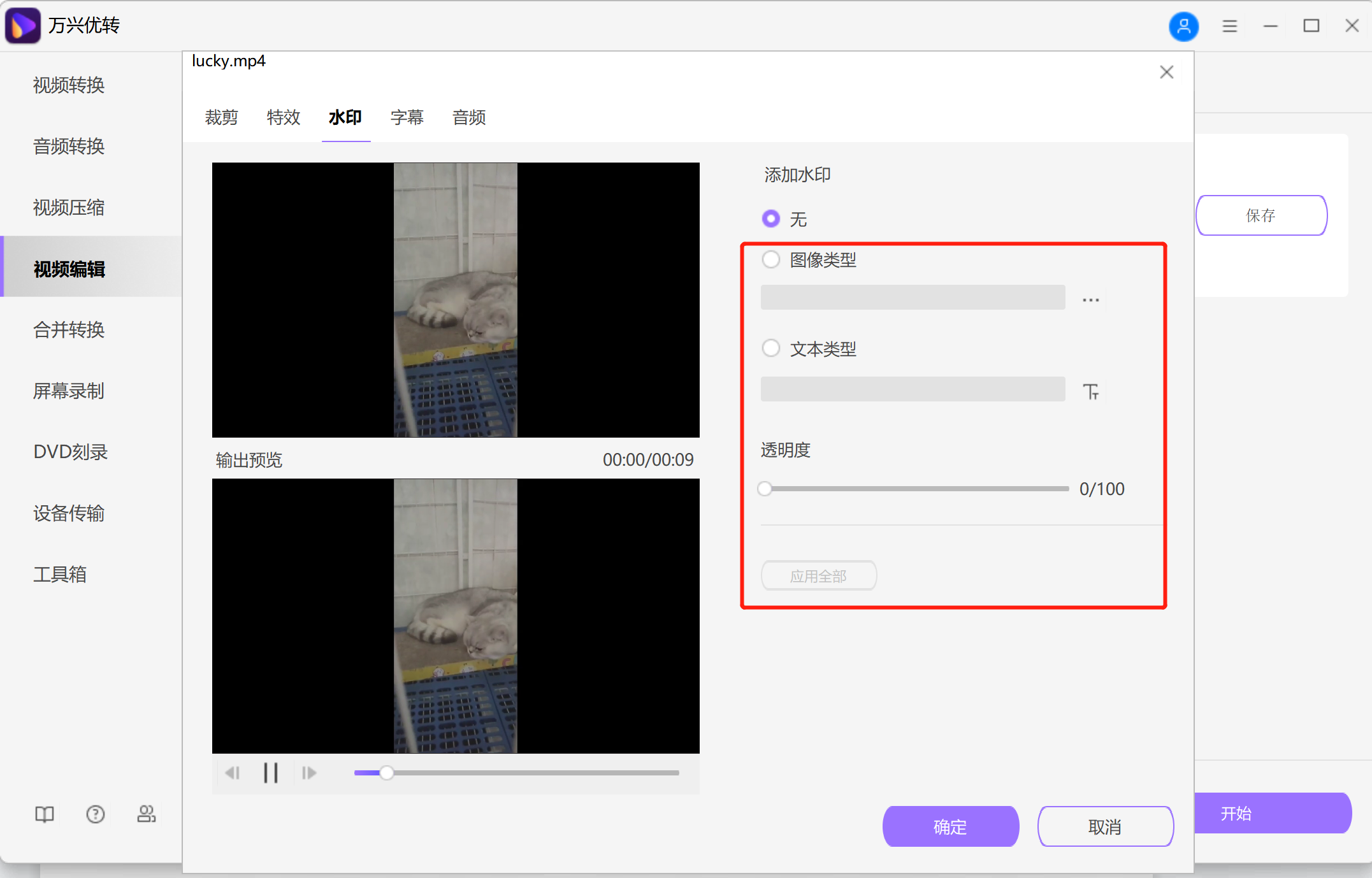
Task: Click the 应用全部 button
Action: point(818,575)
